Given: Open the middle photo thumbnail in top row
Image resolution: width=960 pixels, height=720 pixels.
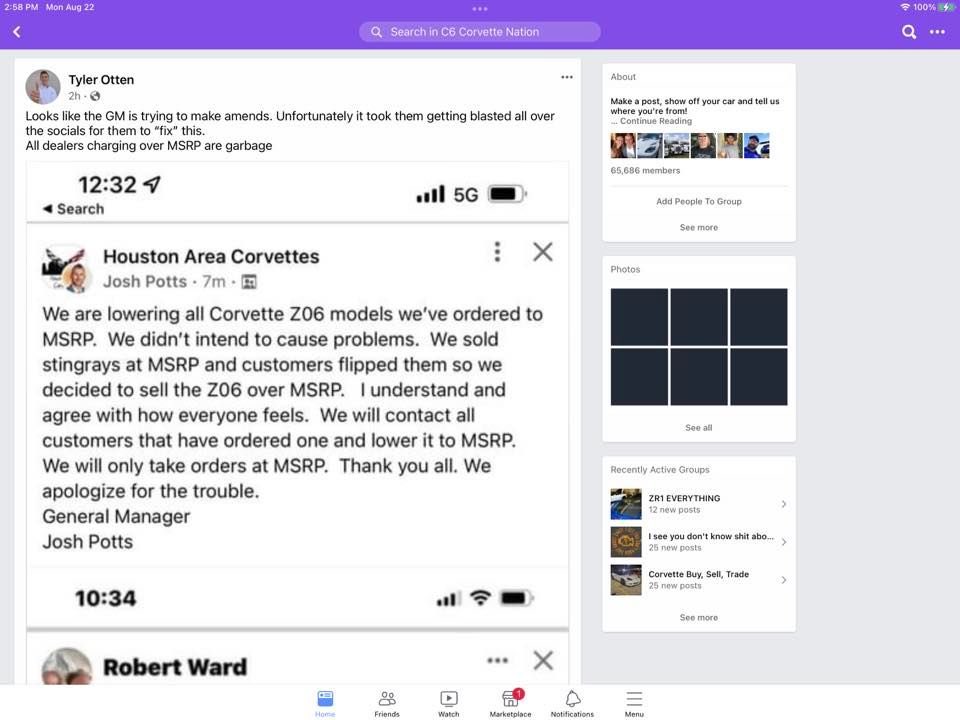Looking at the screenshot, I should coord(699,317).
